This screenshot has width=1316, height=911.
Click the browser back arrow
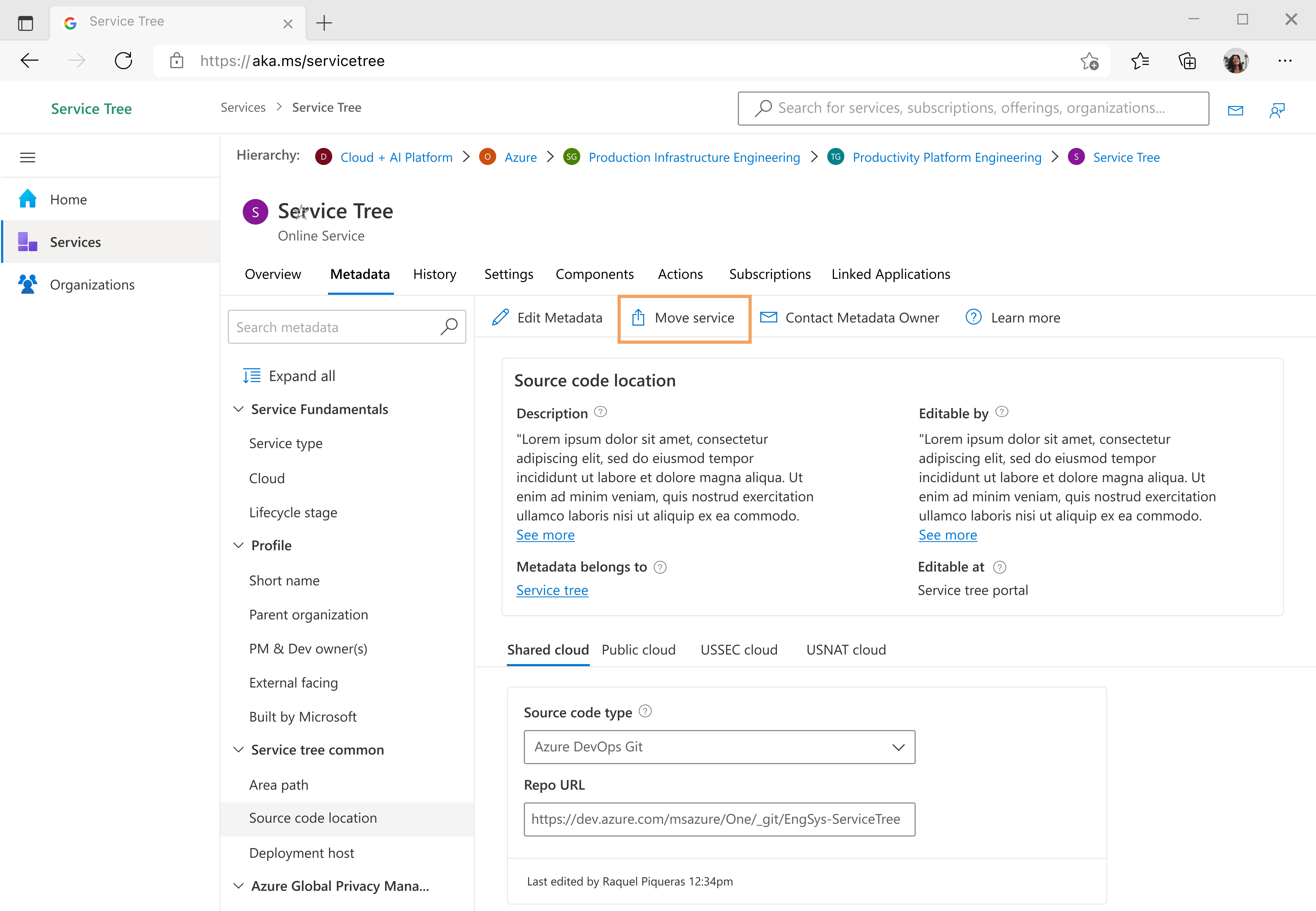[29, 60]
